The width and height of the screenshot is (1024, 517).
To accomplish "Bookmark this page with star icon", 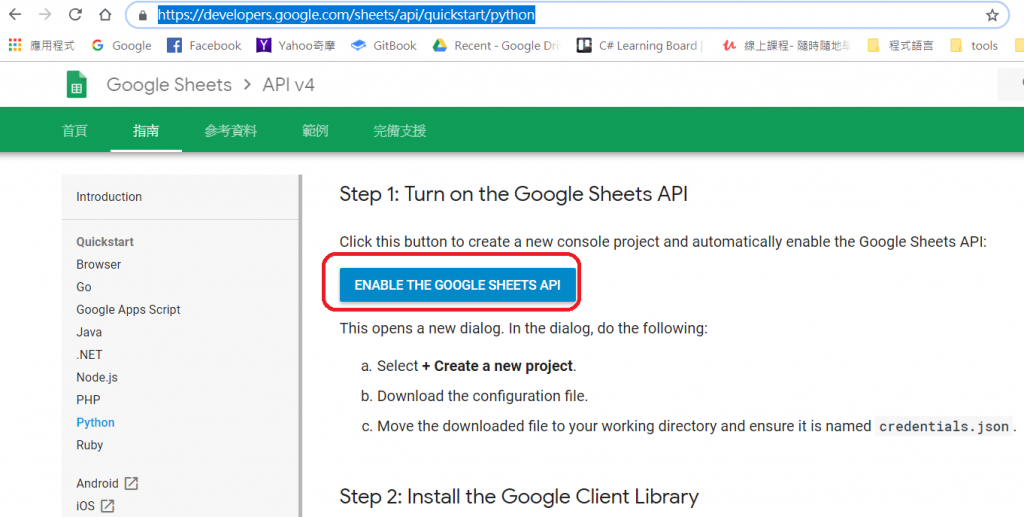I will (x=992, y=15).
